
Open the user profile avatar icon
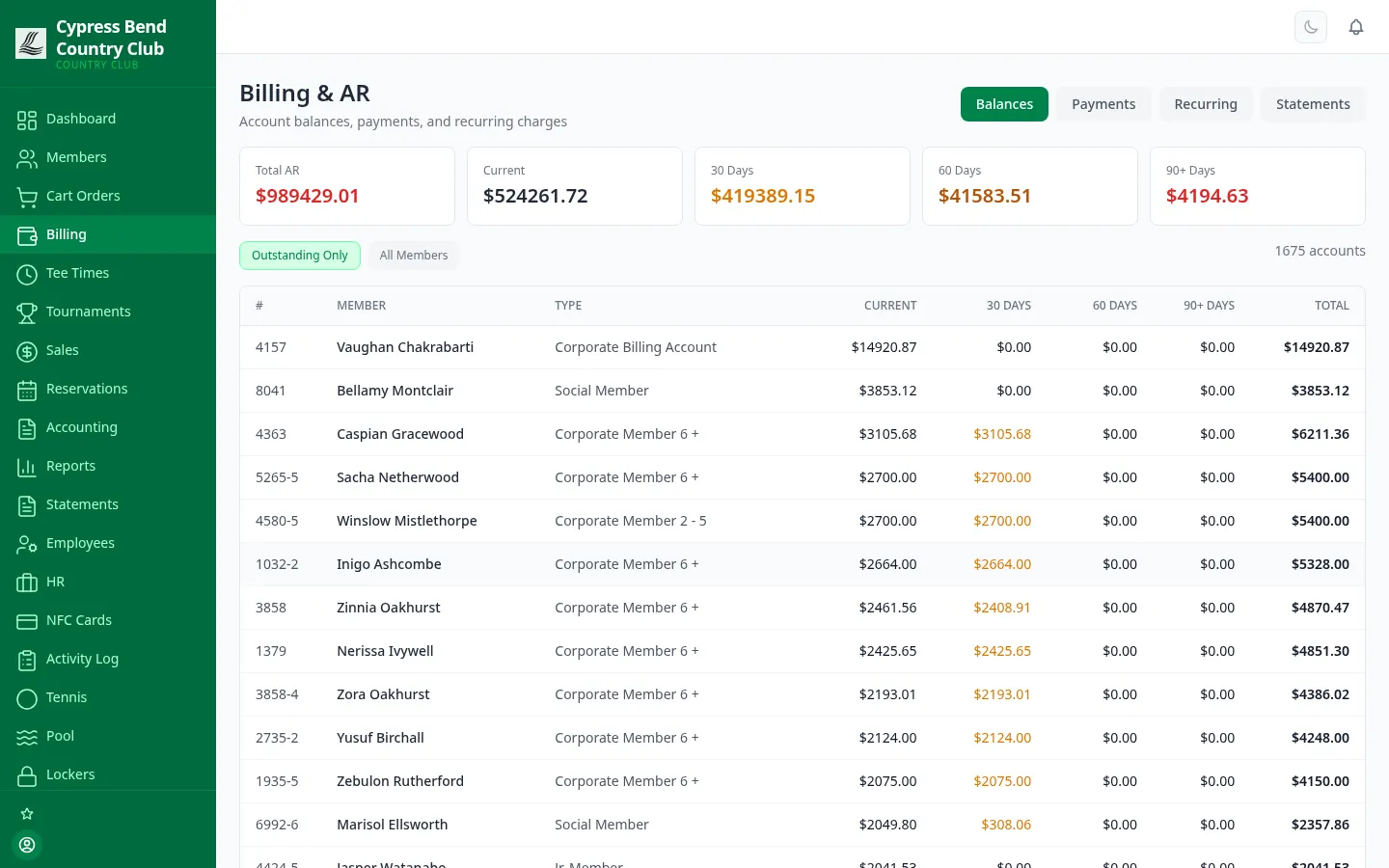[27, 845]
